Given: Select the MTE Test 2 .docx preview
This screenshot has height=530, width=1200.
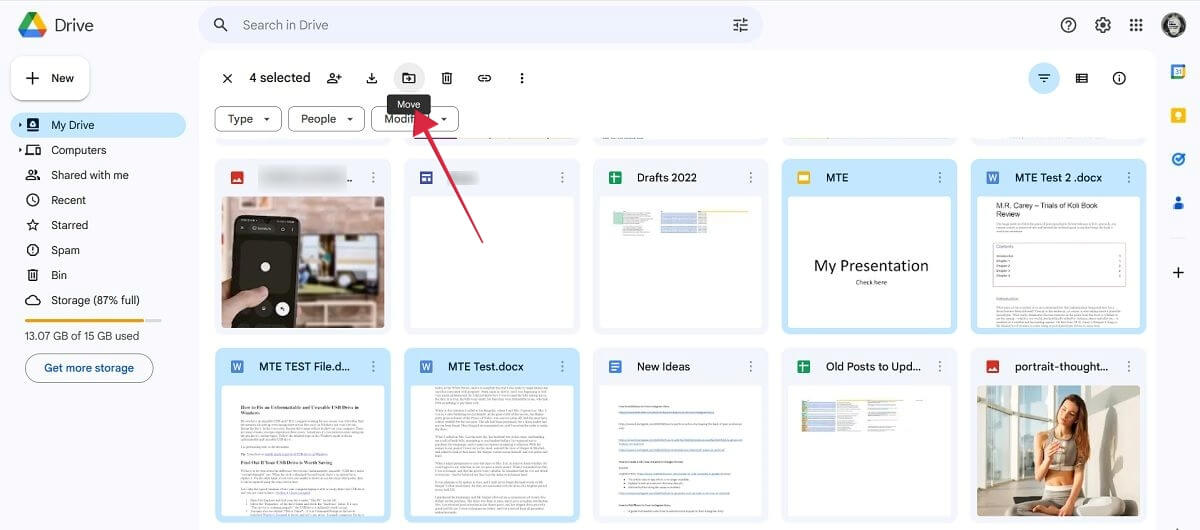Looking at the screenshot, I should (x=1058, y=261).
